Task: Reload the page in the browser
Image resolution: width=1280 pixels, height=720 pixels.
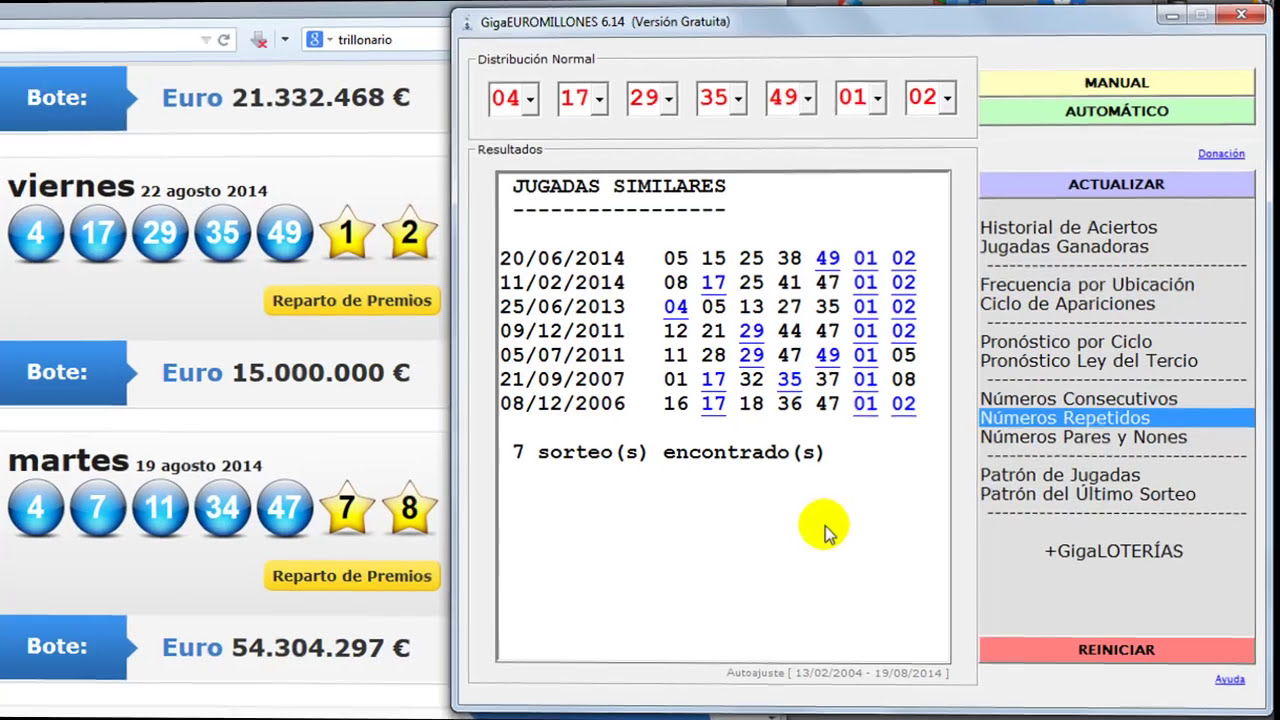Action: coord(224,40)
